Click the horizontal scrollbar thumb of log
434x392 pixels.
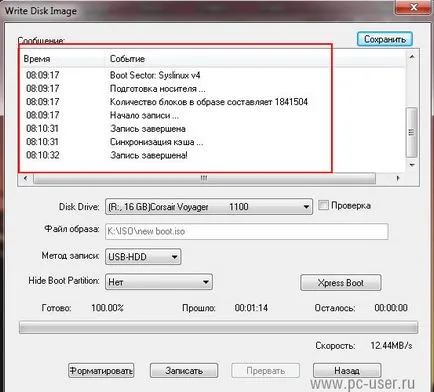(x=204, y=178)
